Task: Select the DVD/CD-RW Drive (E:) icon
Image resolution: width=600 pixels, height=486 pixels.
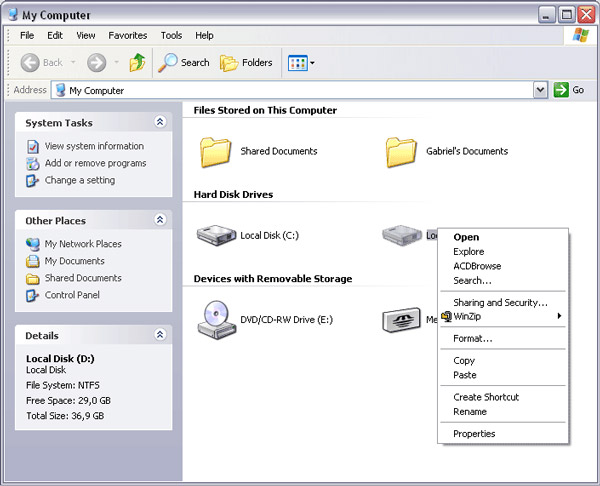Action: tap(216, 320)
